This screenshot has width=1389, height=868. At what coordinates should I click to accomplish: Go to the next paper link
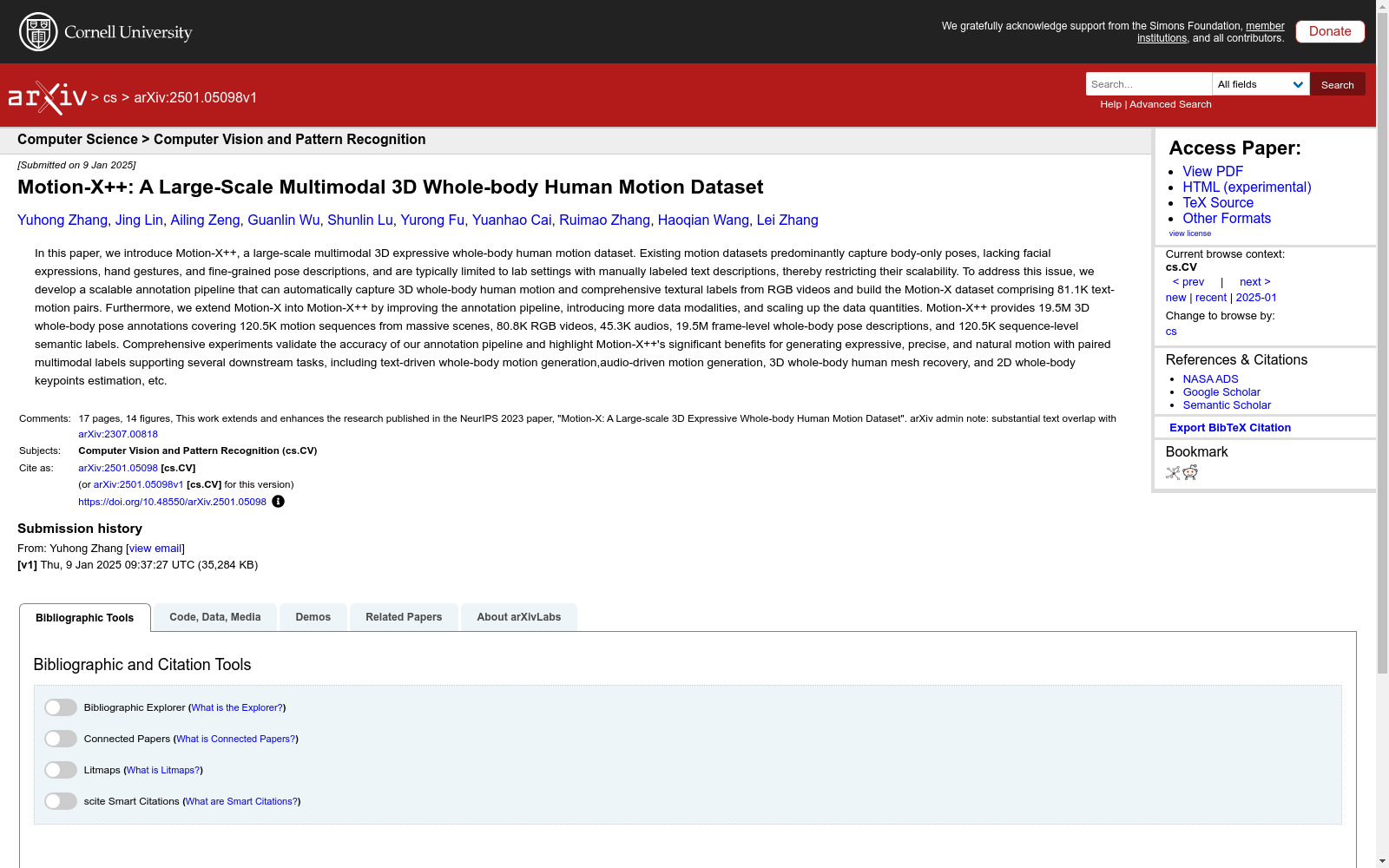pyautogui.click(x=1255, y=282)
